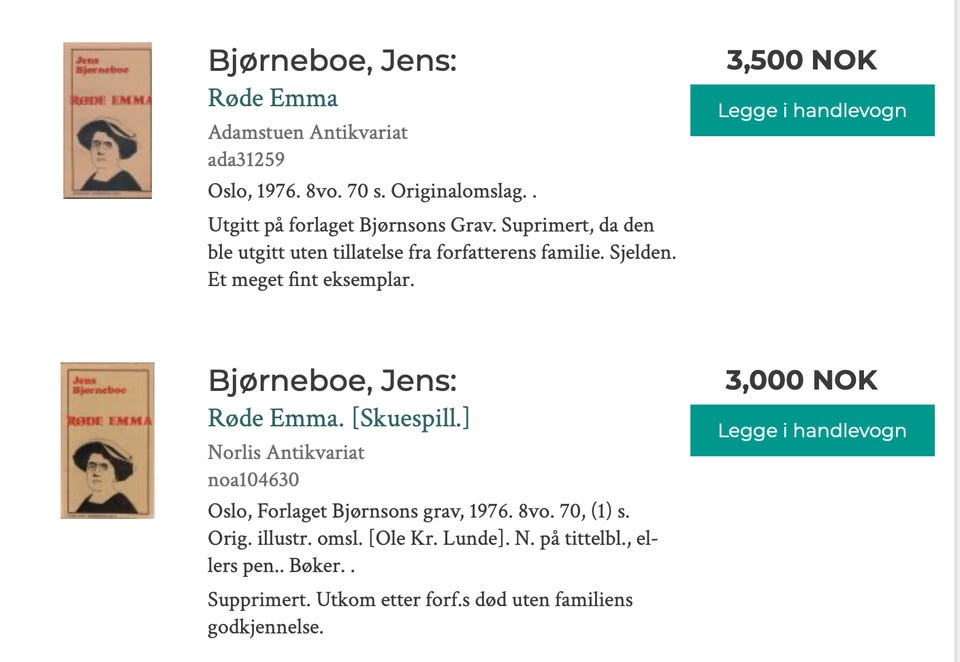Click Legge i handlevogn for the 3,000 NOK book
The image size is (960, 662).
click(811, 430)
